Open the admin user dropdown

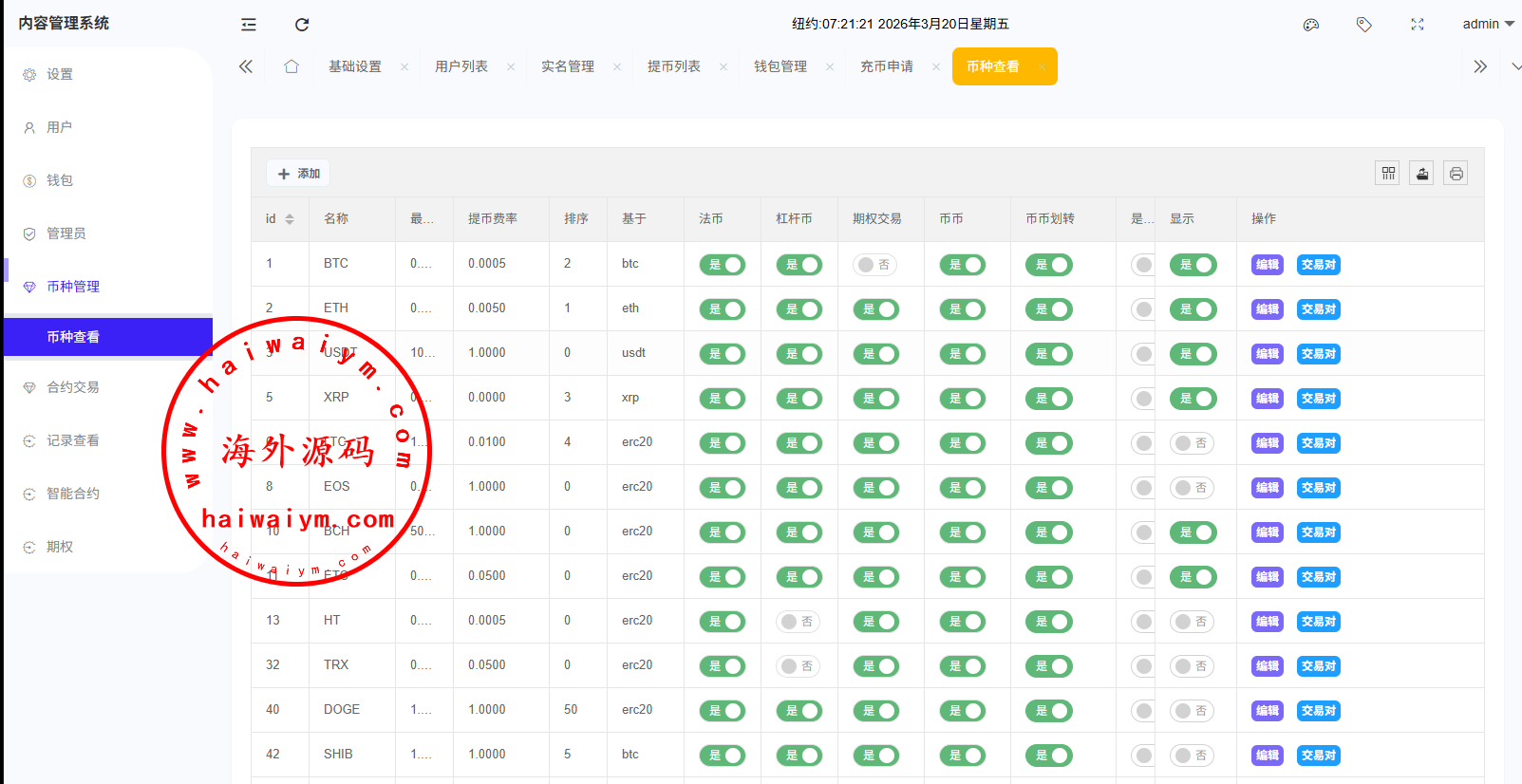click(1488, 24)
